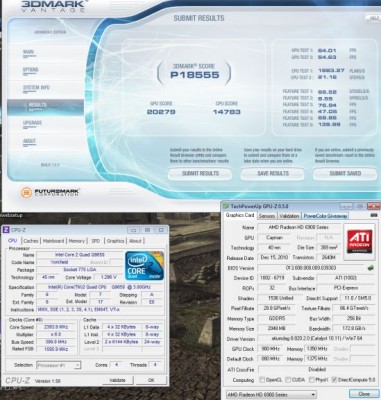
Task: Open the SPD tab in CPU-Z
Action: pyautogui.click(x=96, y=241)
